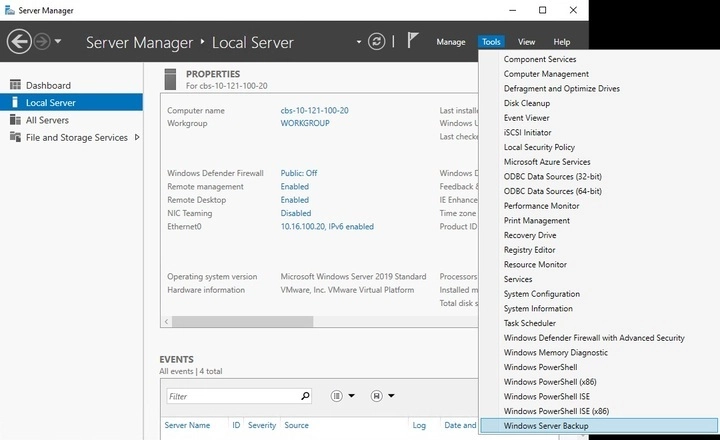
Task: Open dropdown arrow beside list options icon
Action: pos(351,395)
